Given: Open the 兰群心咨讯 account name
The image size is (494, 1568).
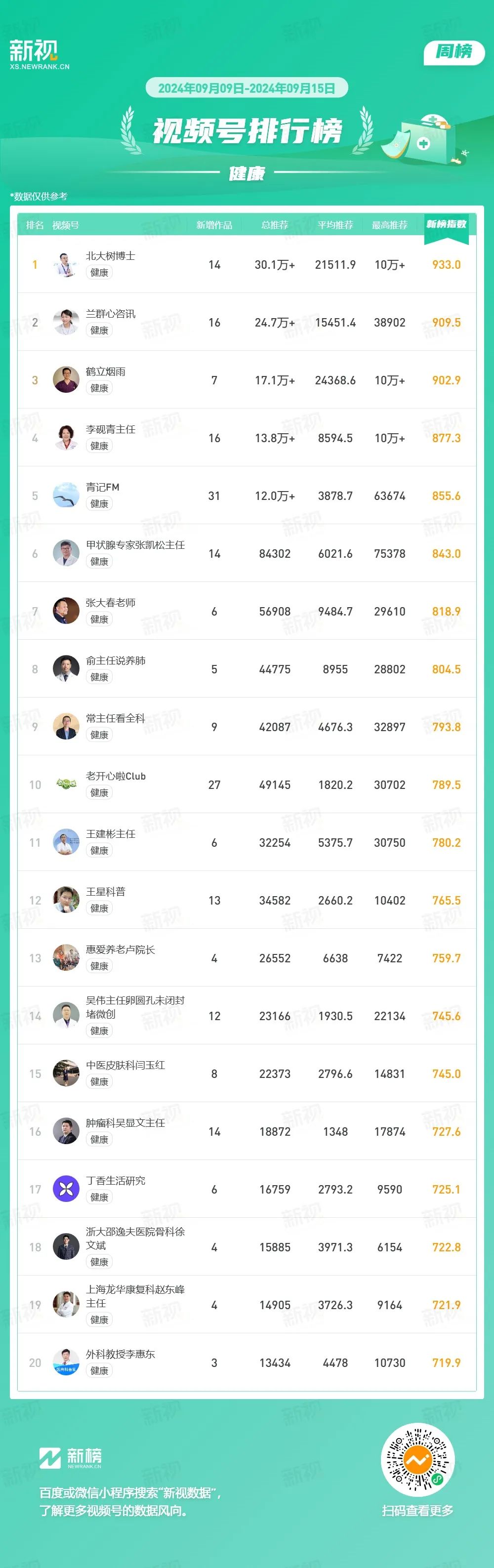Looking at the screenshot, I should tap(110, 314).
